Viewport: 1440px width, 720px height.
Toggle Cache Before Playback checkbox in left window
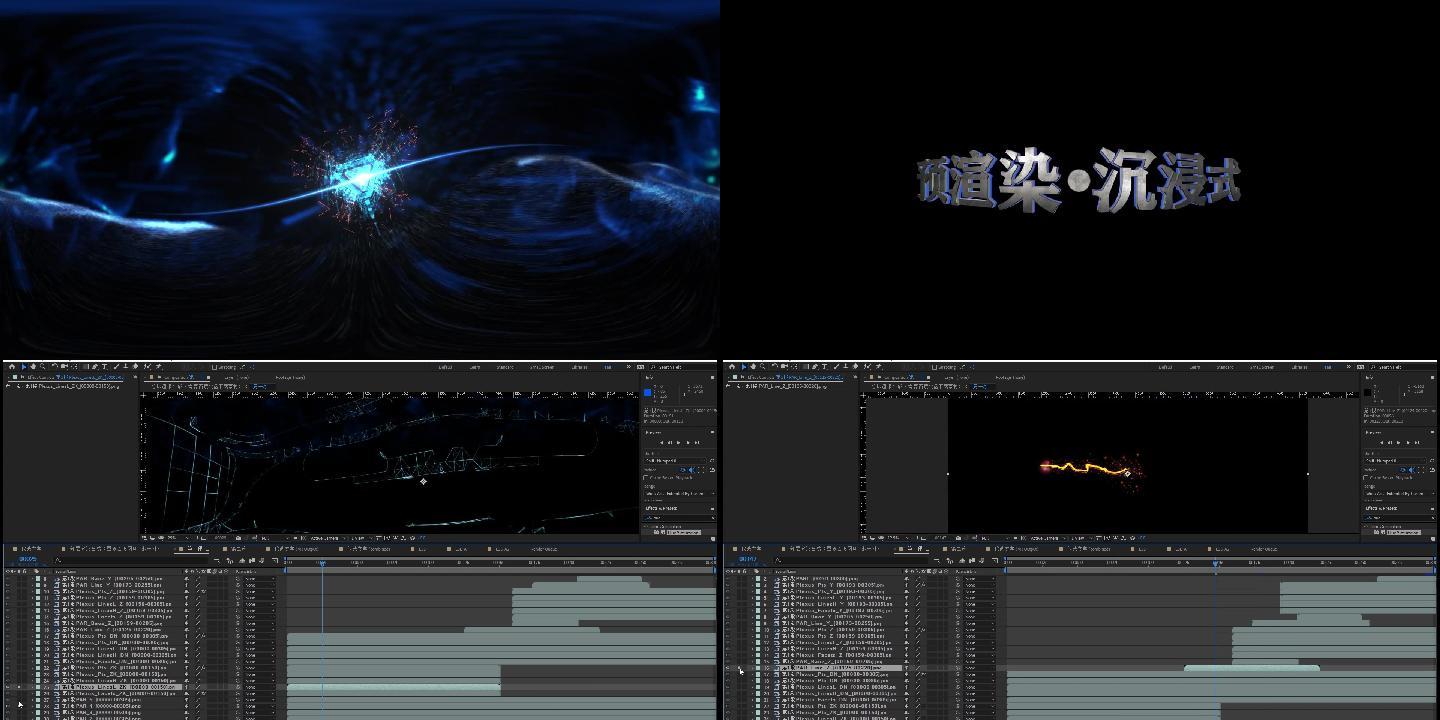[x=646, y=477]
